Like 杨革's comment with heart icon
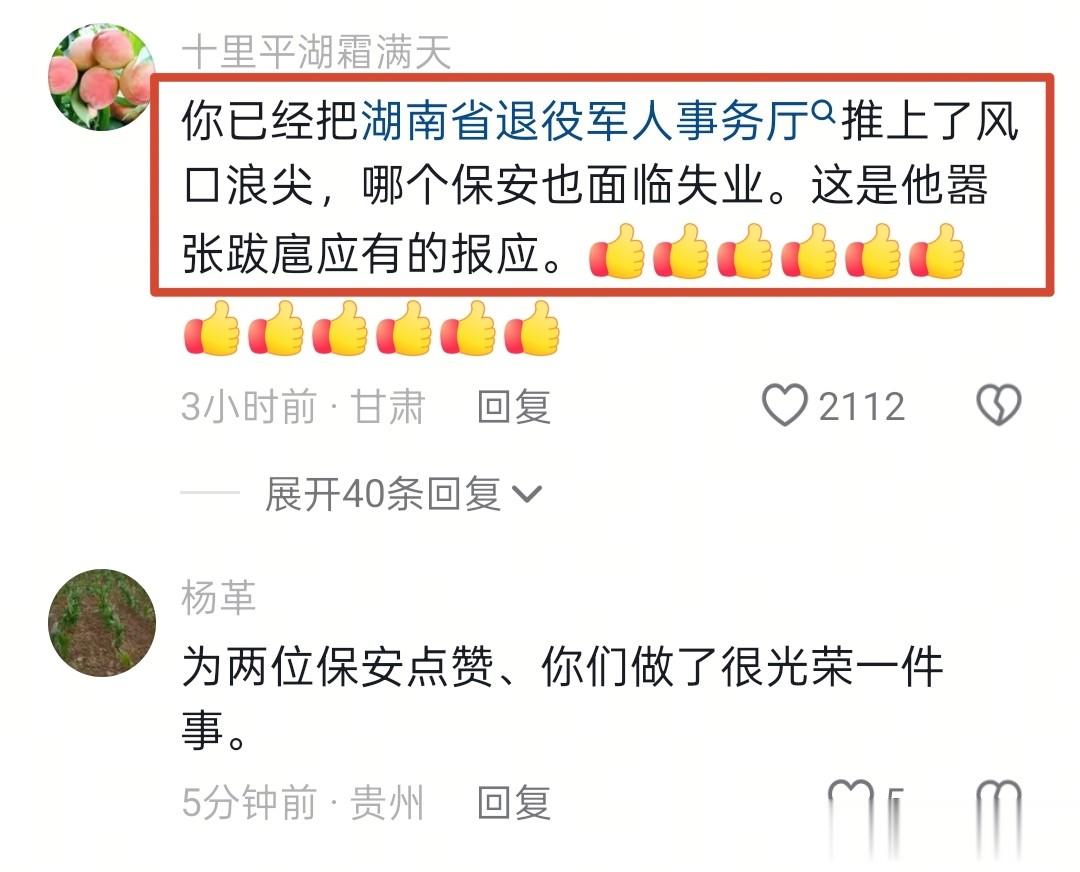The width and height of the screenshot is (1080, 872). (x=851, y=802)
